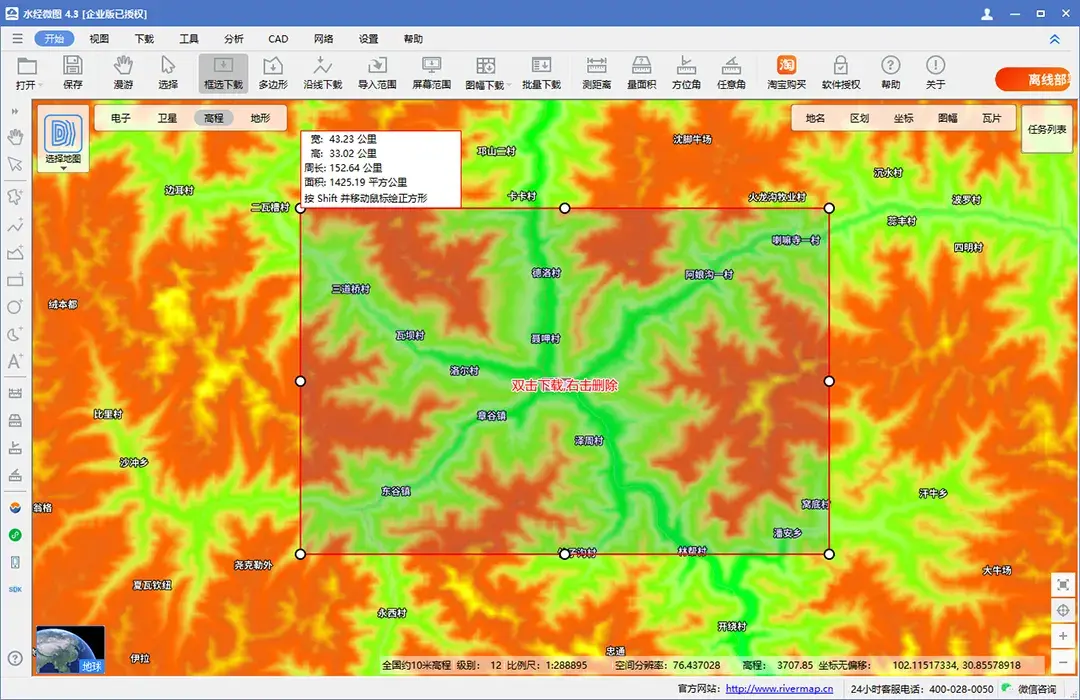
Task: Click the 导入范围 import range icon
Action: 377,73
